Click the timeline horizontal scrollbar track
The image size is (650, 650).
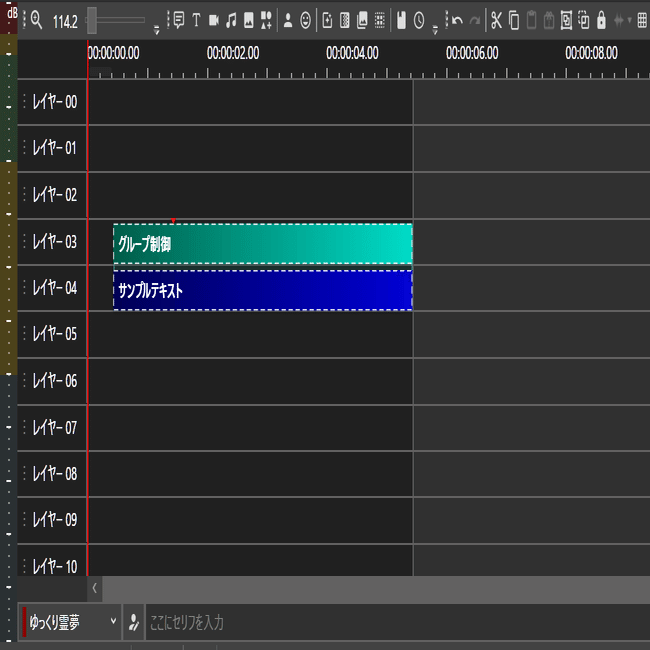pyautogui.click(x=376, y=589)
